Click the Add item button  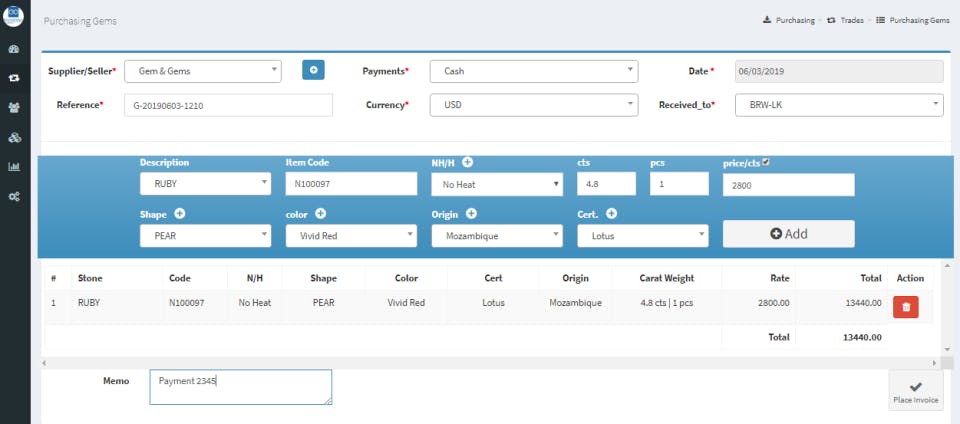pyautogui.click(x=789, y=234)
